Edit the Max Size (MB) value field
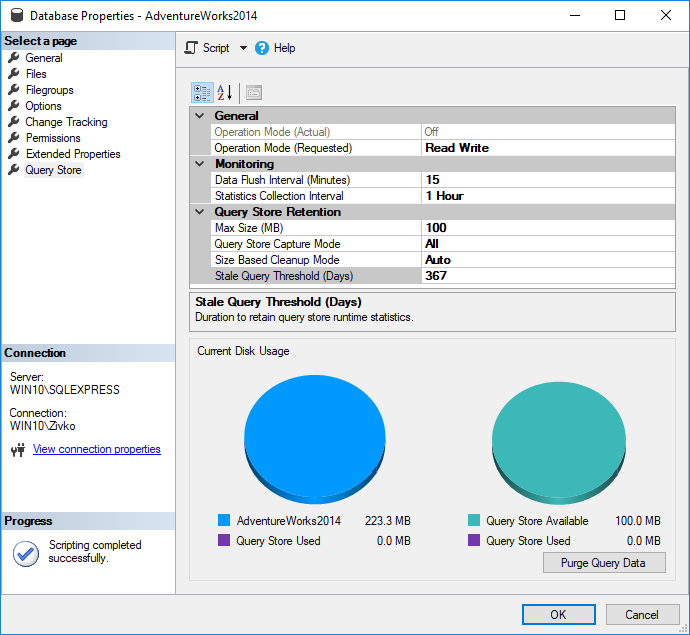The image size is (690, 635). click(548, 228)
